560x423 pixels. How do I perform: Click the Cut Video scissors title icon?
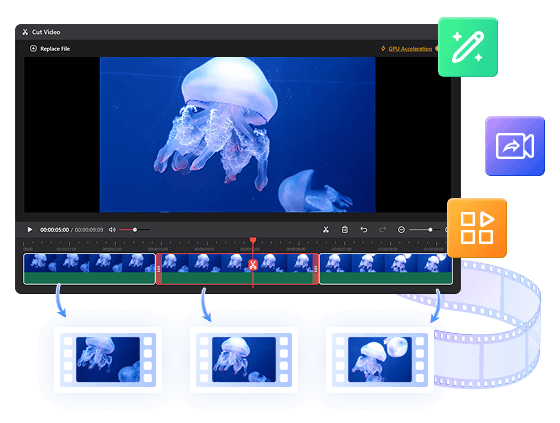25,32
